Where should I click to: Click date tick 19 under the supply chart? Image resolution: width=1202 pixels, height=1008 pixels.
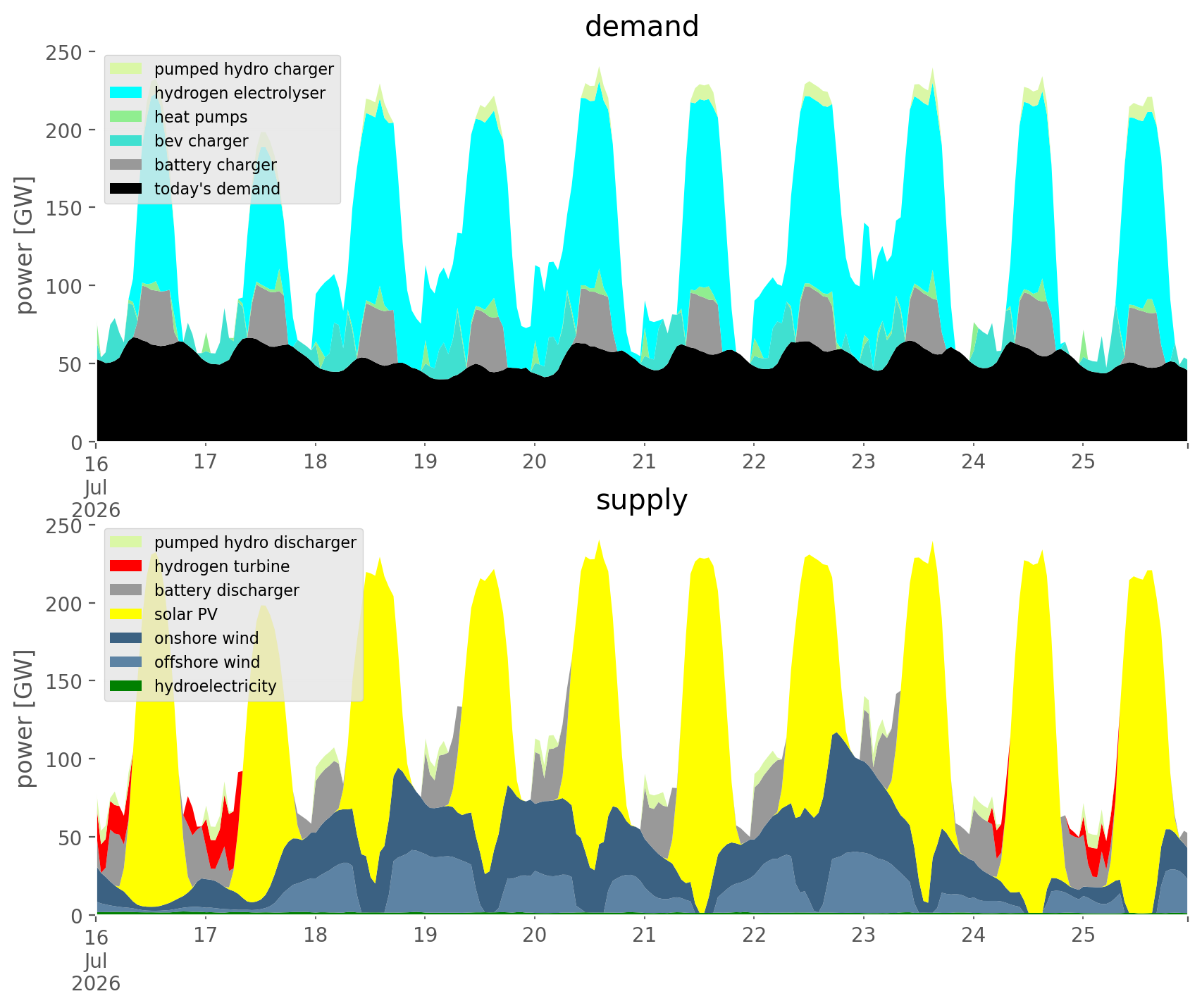point(425,935)
